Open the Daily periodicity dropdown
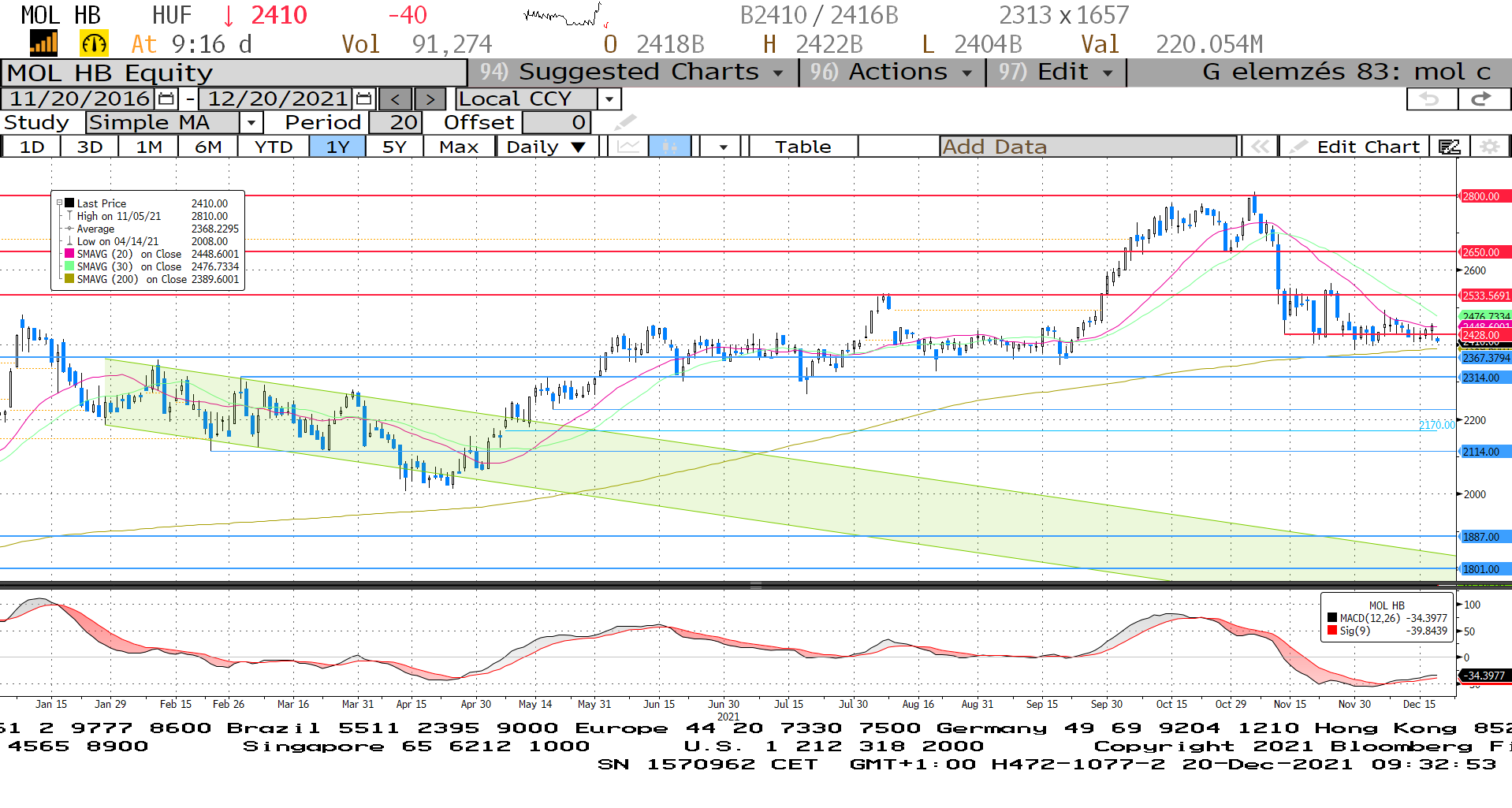The height and width of the screenshot is (808, 1512). click(546, 147)
